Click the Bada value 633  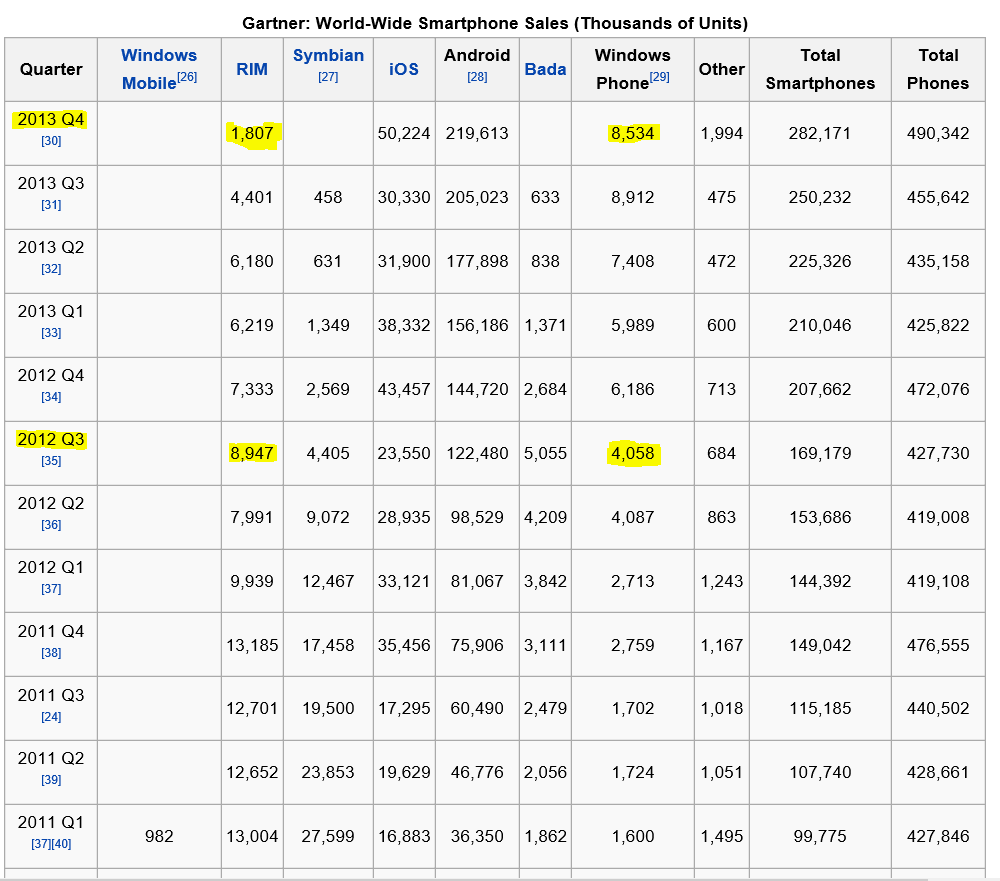coord(545,198)
